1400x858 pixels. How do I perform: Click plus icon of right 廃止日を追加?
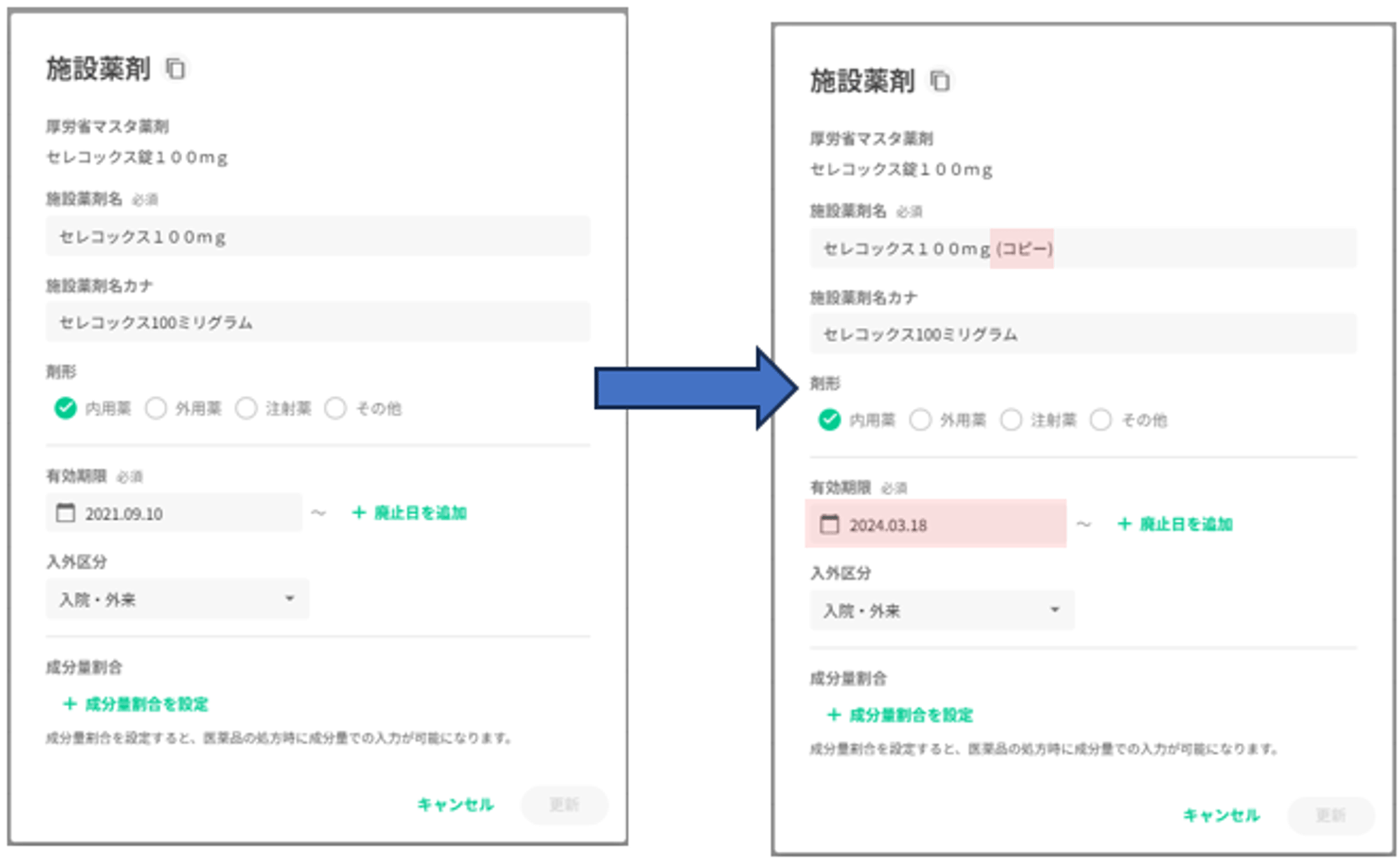point(1124,524)
